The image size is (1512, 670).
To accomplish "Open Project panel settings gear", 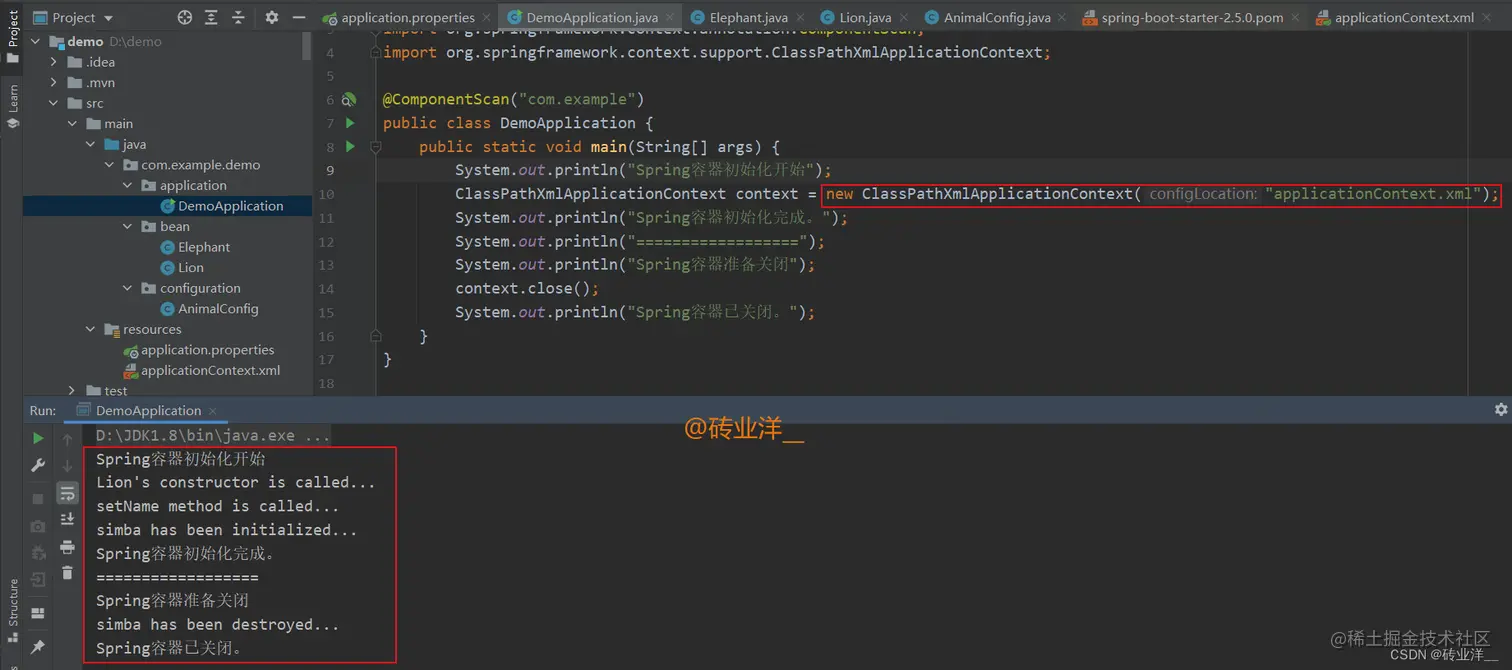I will click(272, 17).
